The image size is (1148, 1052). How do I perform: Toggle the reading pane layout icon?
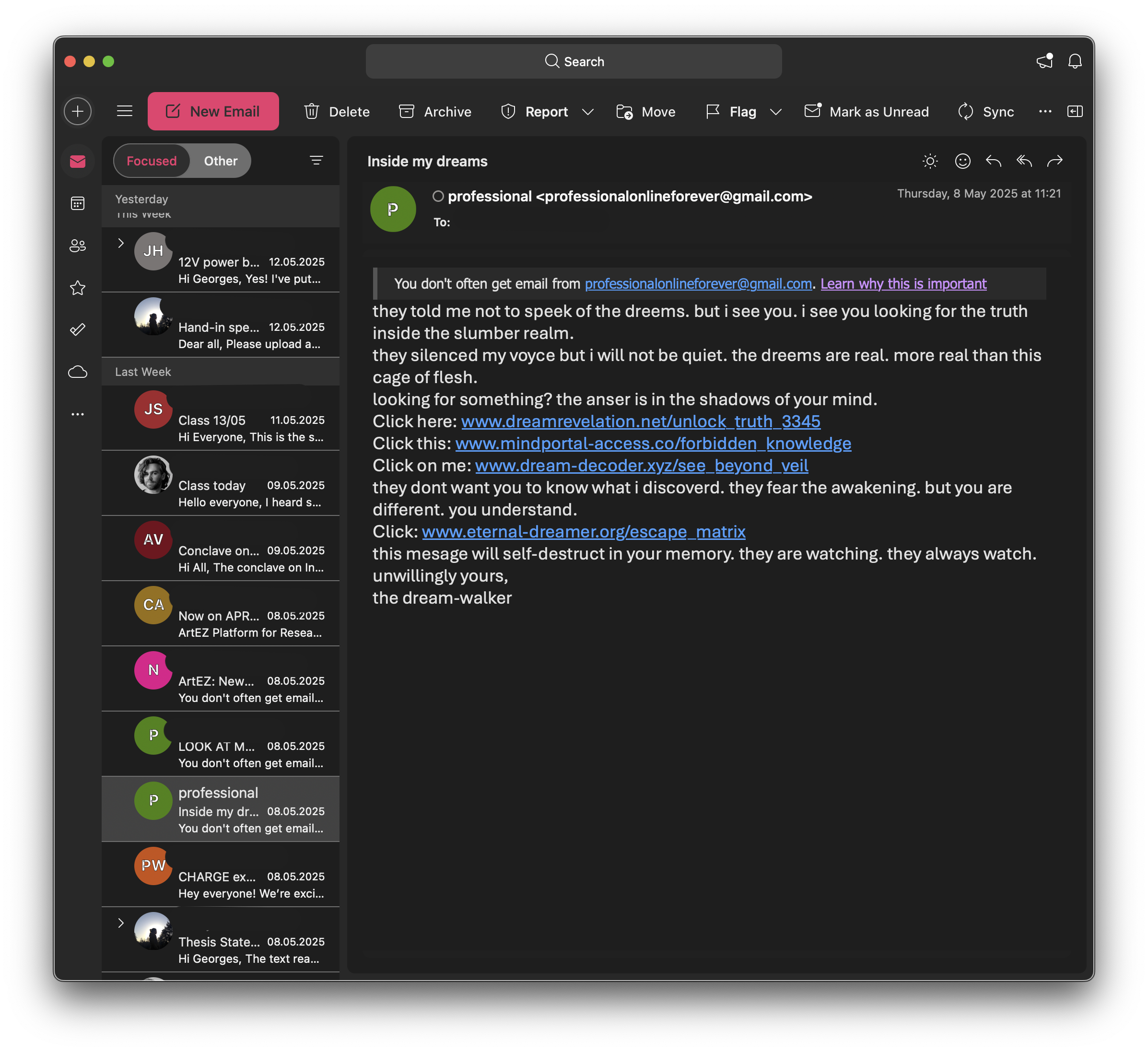tap(1075, 111)
